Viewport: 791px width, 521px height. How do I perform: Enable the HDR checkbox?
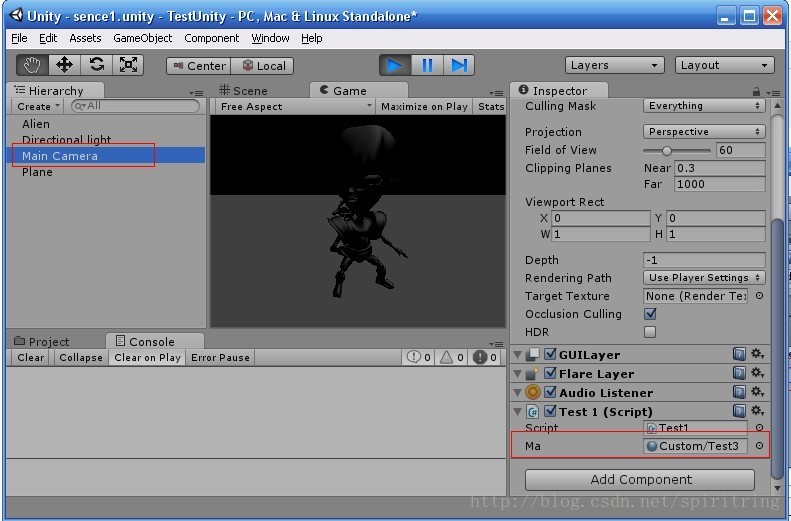pyautogui.click(x=650, y=332)
